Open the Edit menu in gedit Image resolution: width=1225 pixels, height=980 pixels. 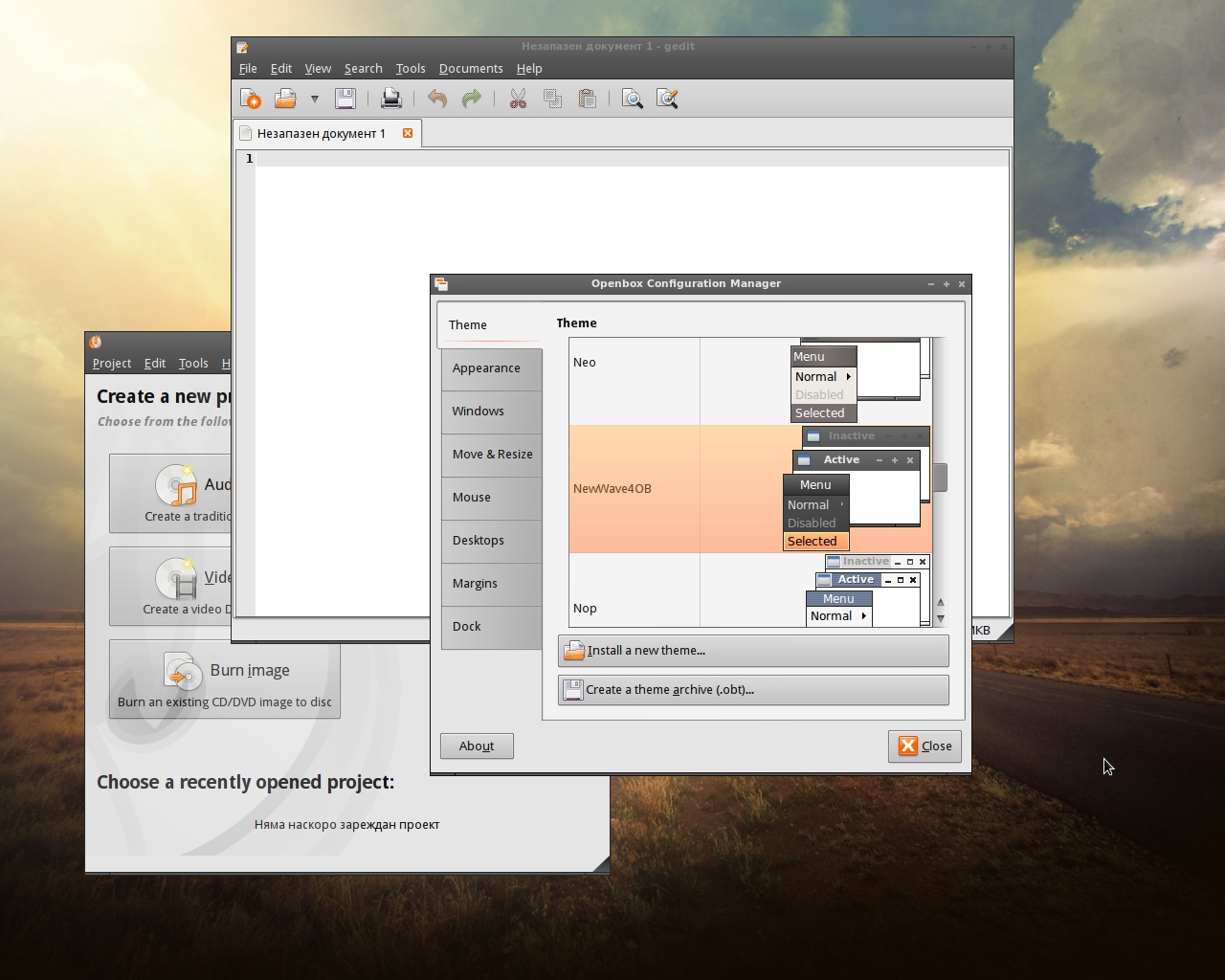(x=281, y=69)
